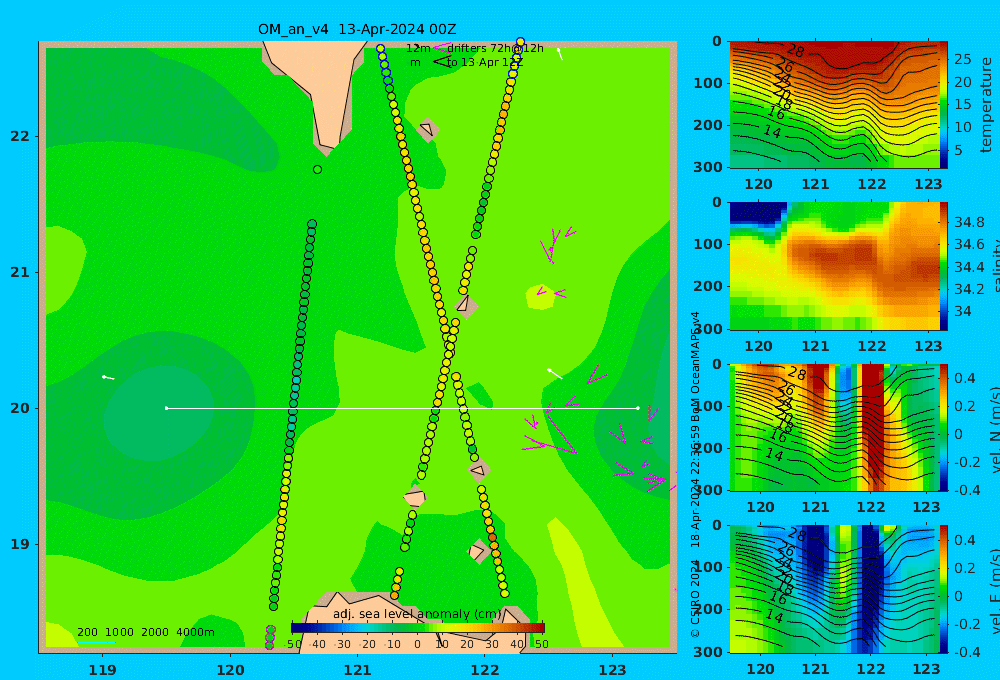Click the small island marker near 21.9N 121.5E
Screen dimensions: 1000x680
427,129
